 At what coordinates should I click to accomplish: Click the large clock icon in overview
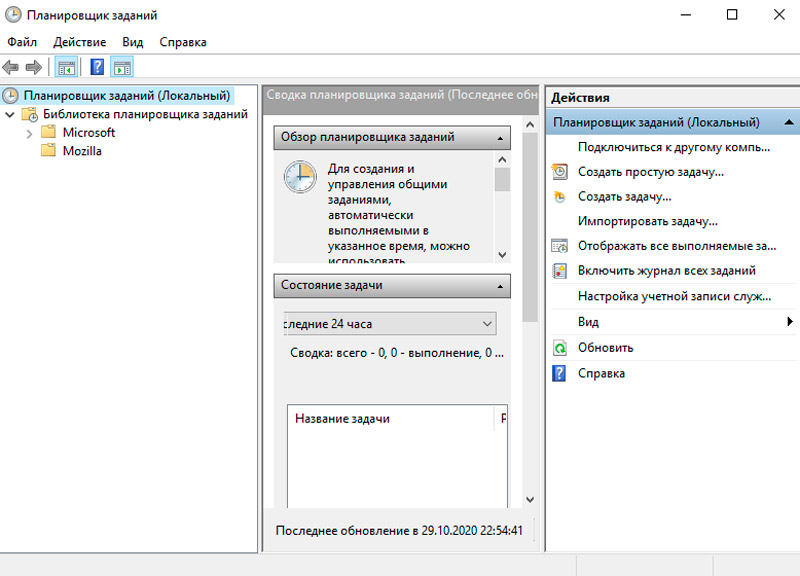300,177
